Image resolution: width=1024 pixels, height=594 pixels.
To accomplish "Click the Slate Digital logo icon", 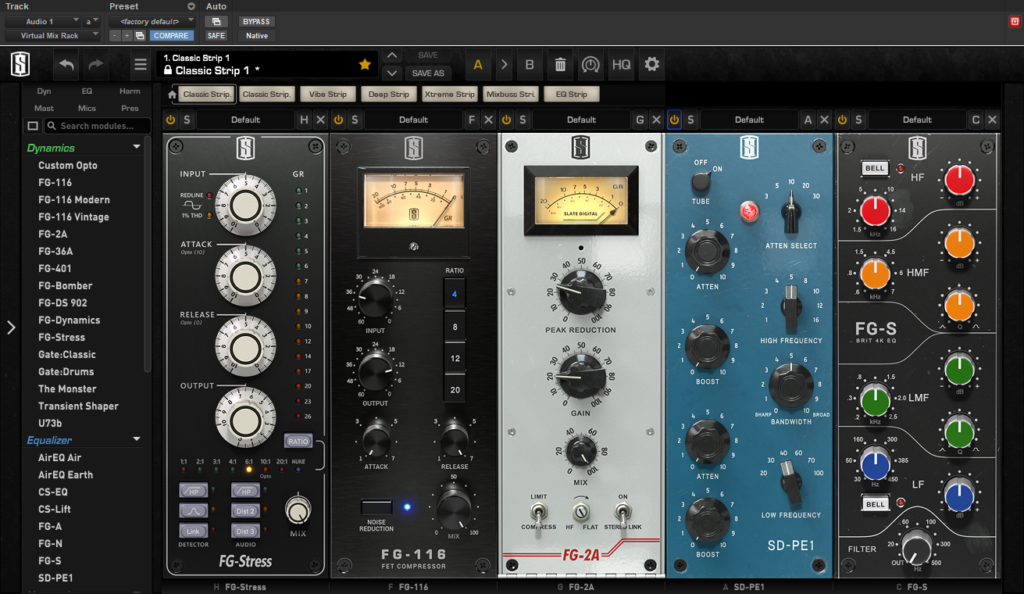I will click(20, 64).
